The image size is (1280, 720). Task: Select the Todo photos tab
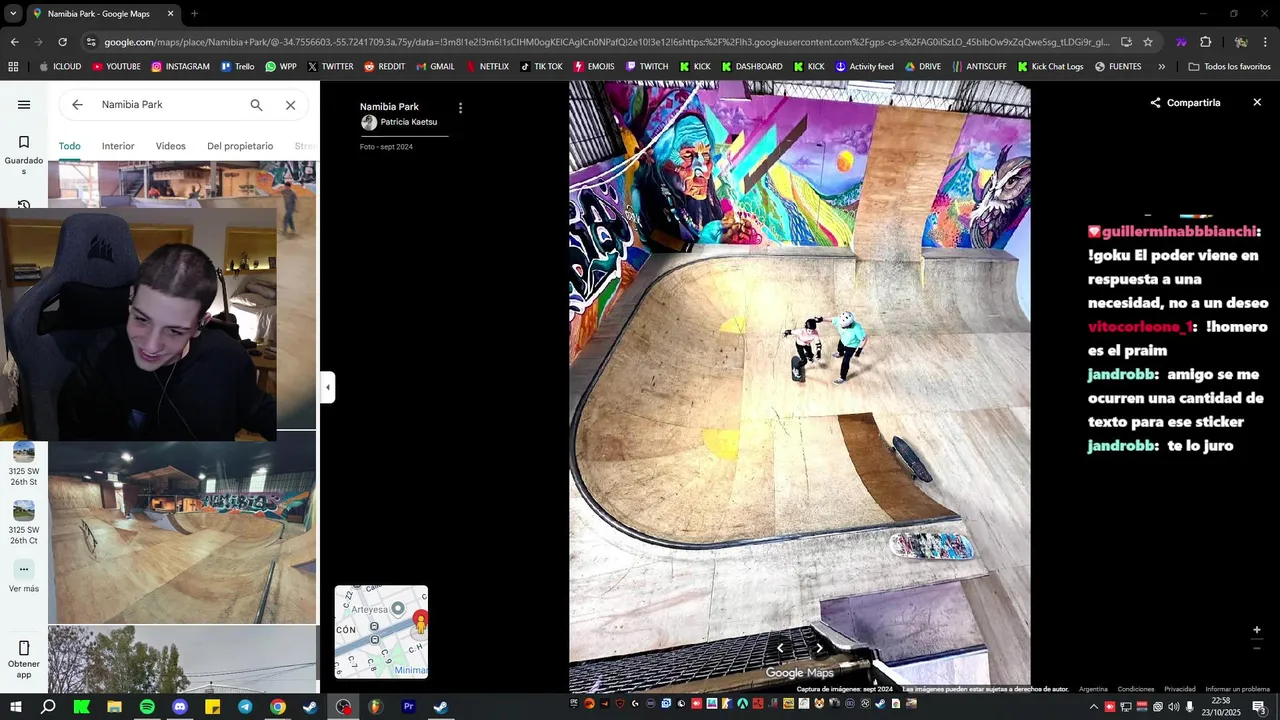tap(69, 146)
